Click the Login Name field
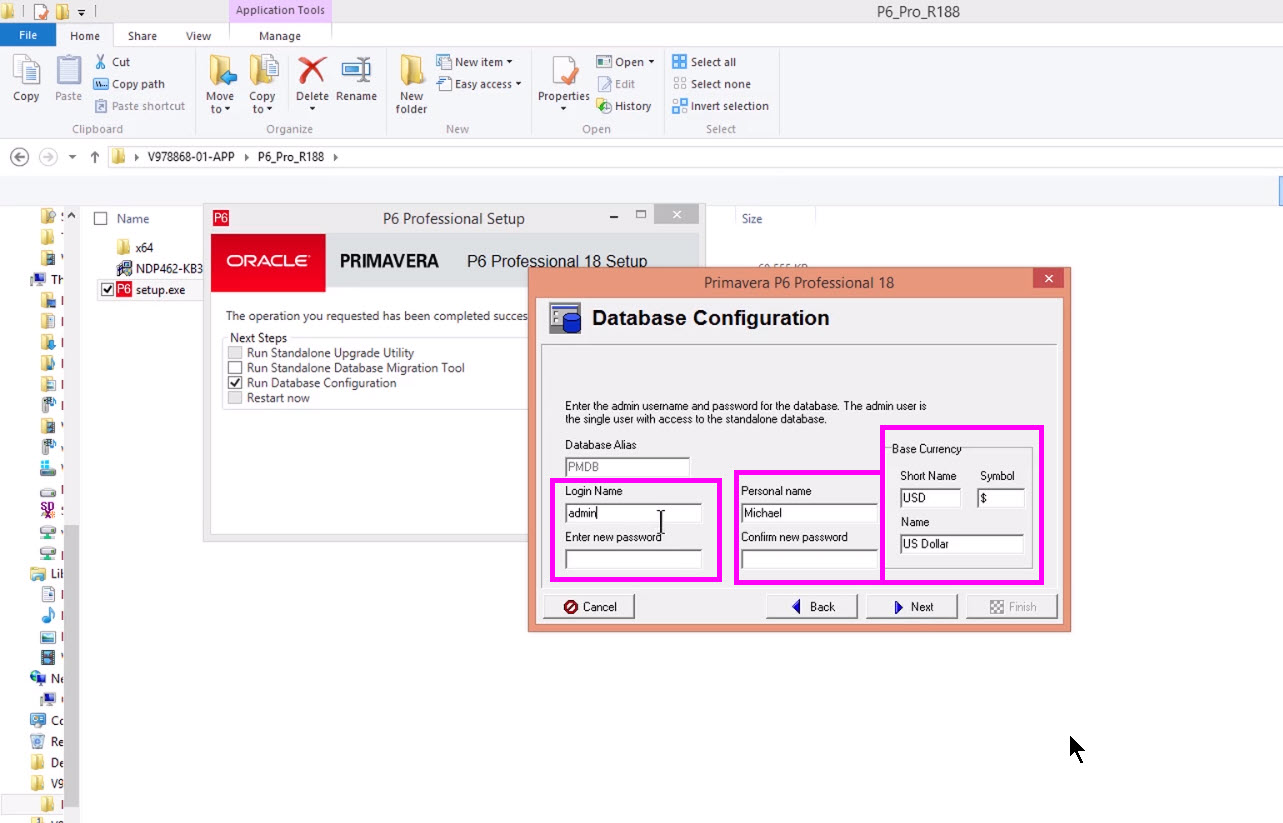The height and width of the screenshot is (823, 1283). 633,513
